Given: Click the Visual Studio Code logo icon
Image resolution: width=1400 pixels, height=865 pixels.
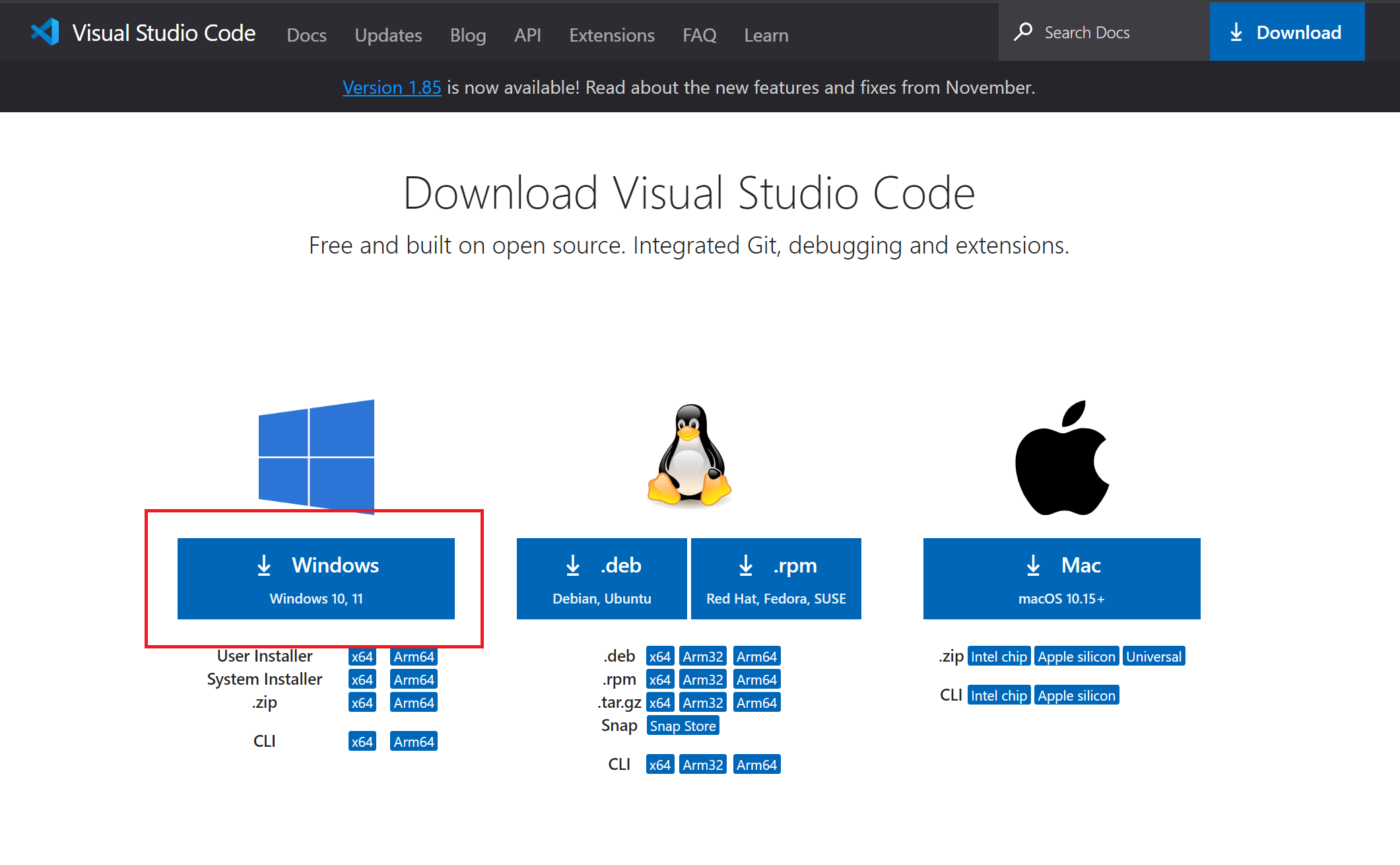Looking at the screenshot, I should (x=45, y=32).
